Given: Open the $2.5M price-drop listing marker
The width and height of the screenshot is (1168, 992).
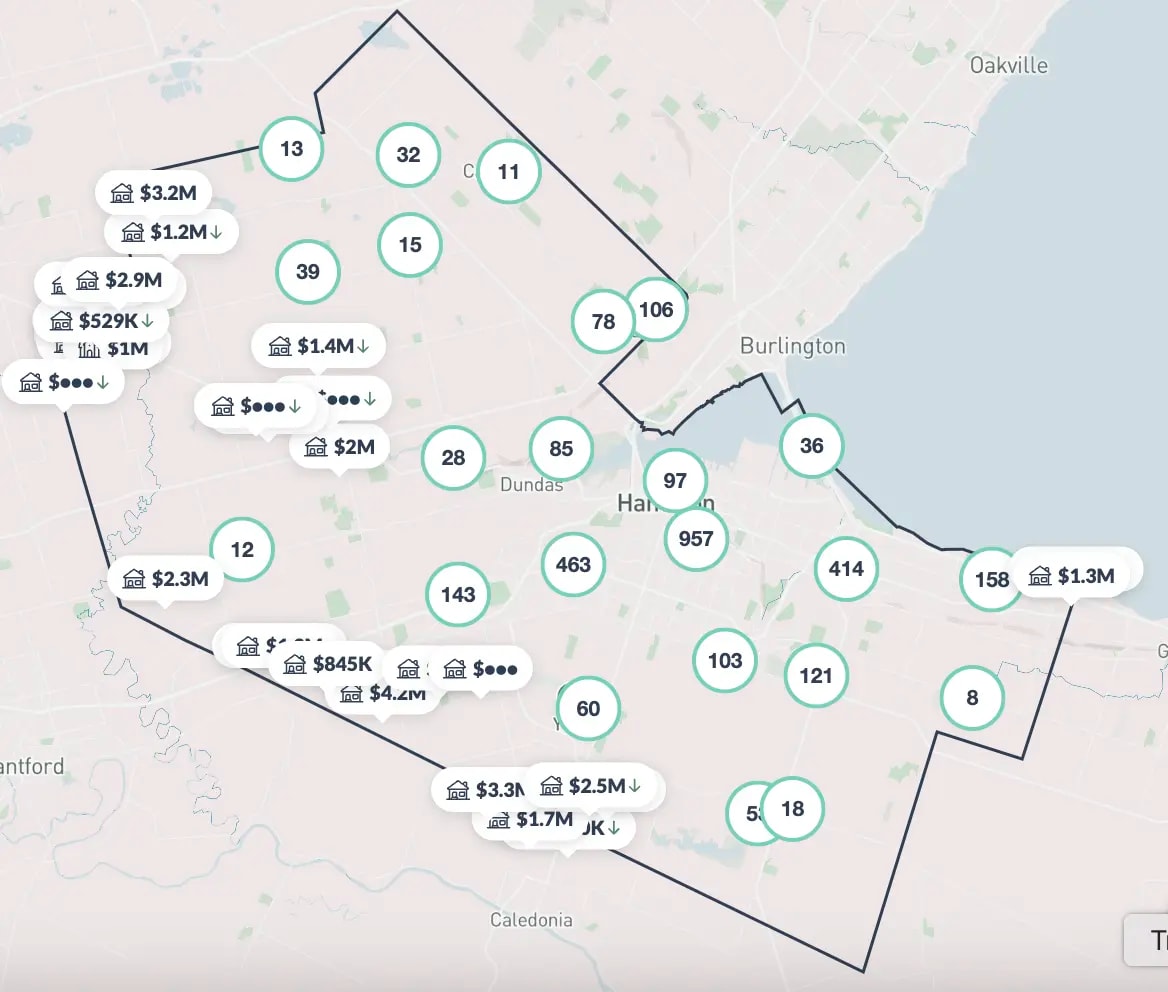Looking at the screenshot, I should click(590, 786).
